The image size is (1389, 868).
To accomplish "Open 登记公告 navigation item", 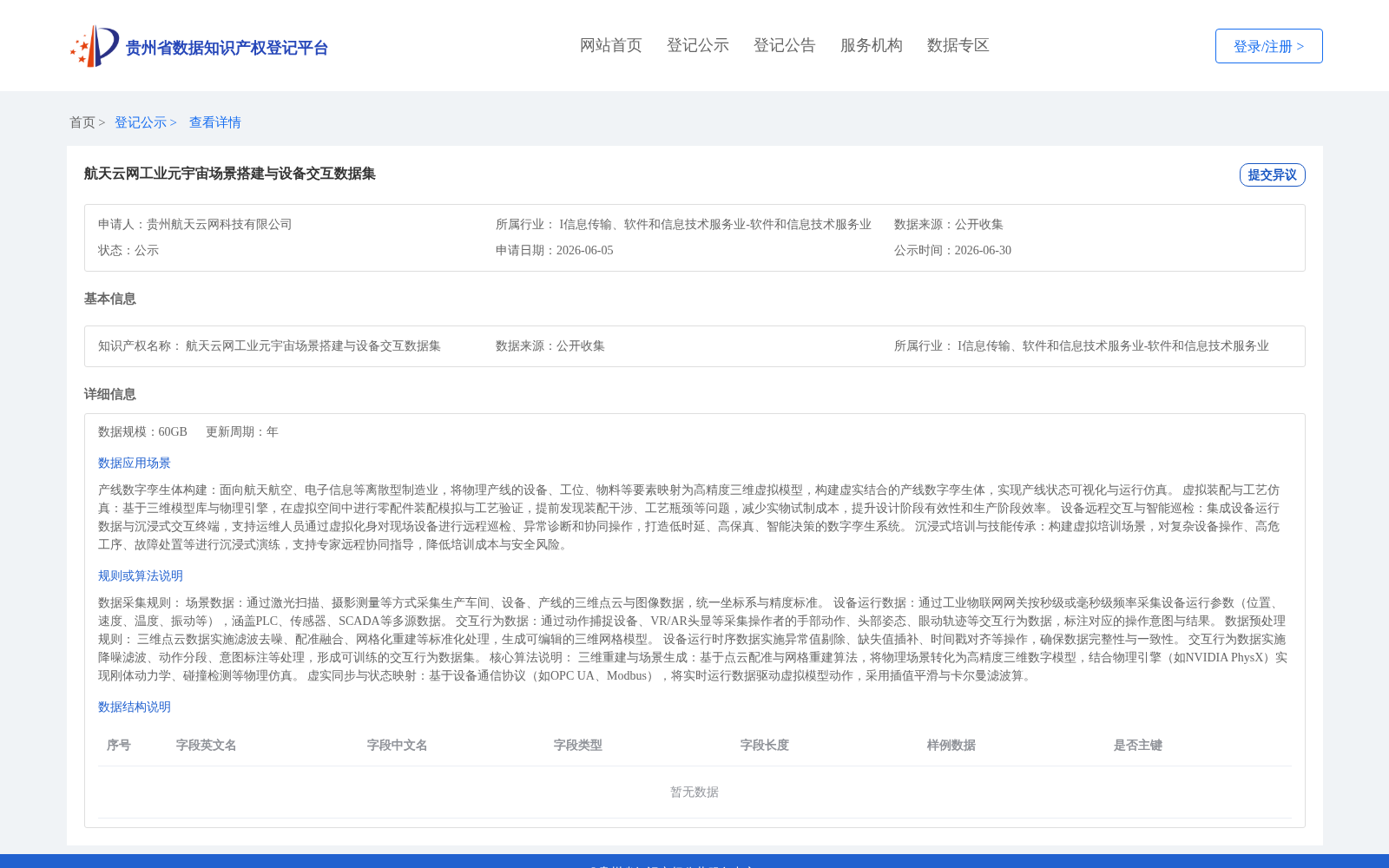I will coord(785,45).
